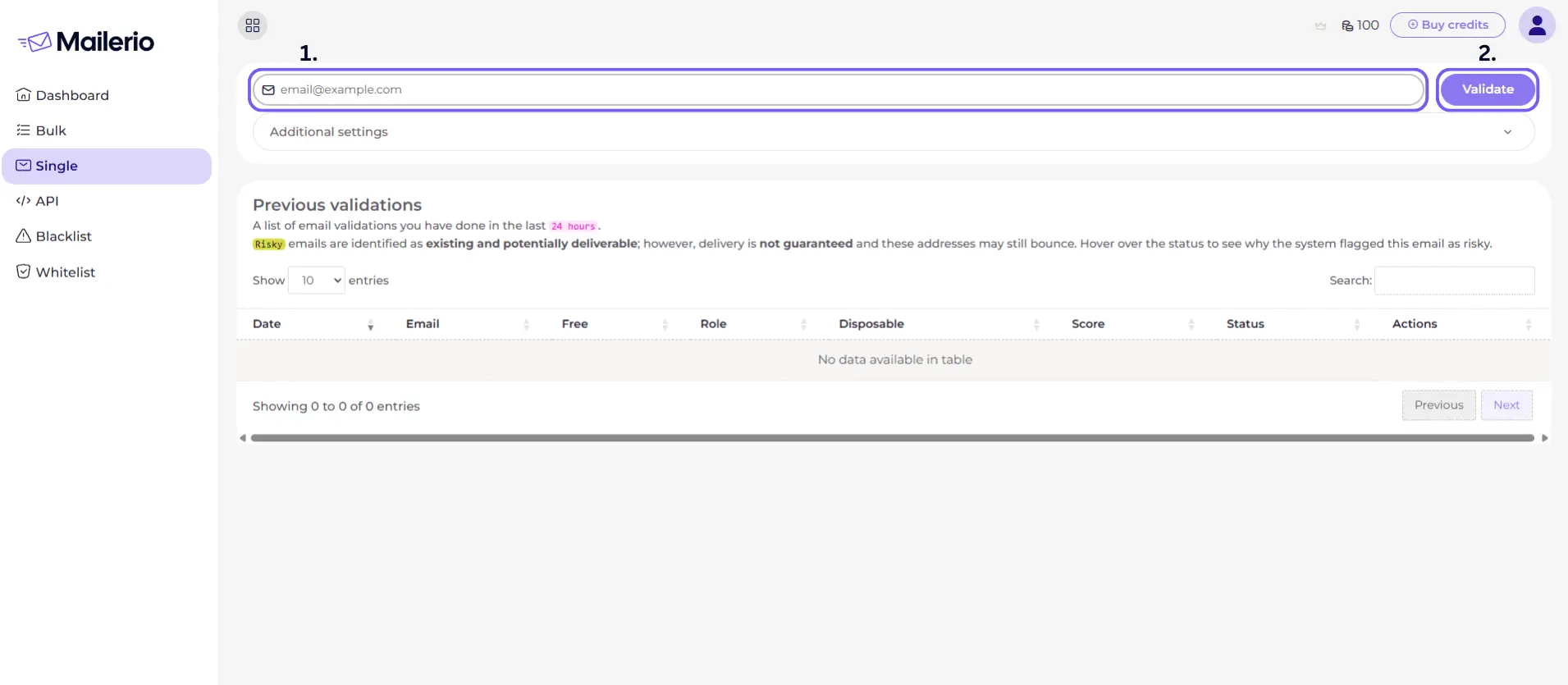Click the Additional settings chevron

pyautogui.click(x=1507, y=132)
